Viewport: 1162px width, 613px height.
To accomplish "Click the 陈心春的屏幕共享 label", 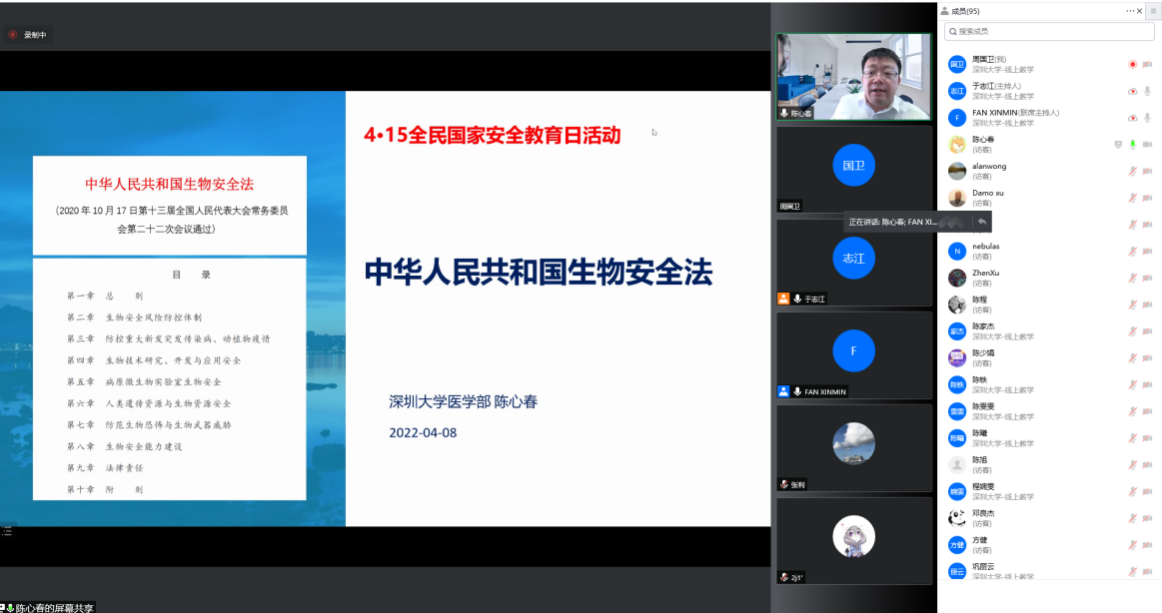I will pos(54,607).
